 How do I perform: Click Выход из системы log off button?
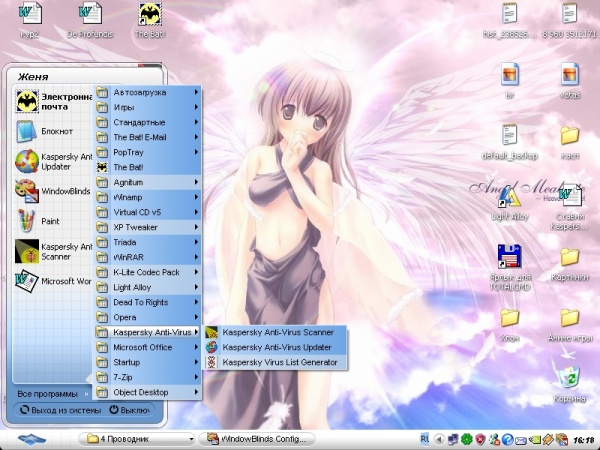[x=60, y=410]
